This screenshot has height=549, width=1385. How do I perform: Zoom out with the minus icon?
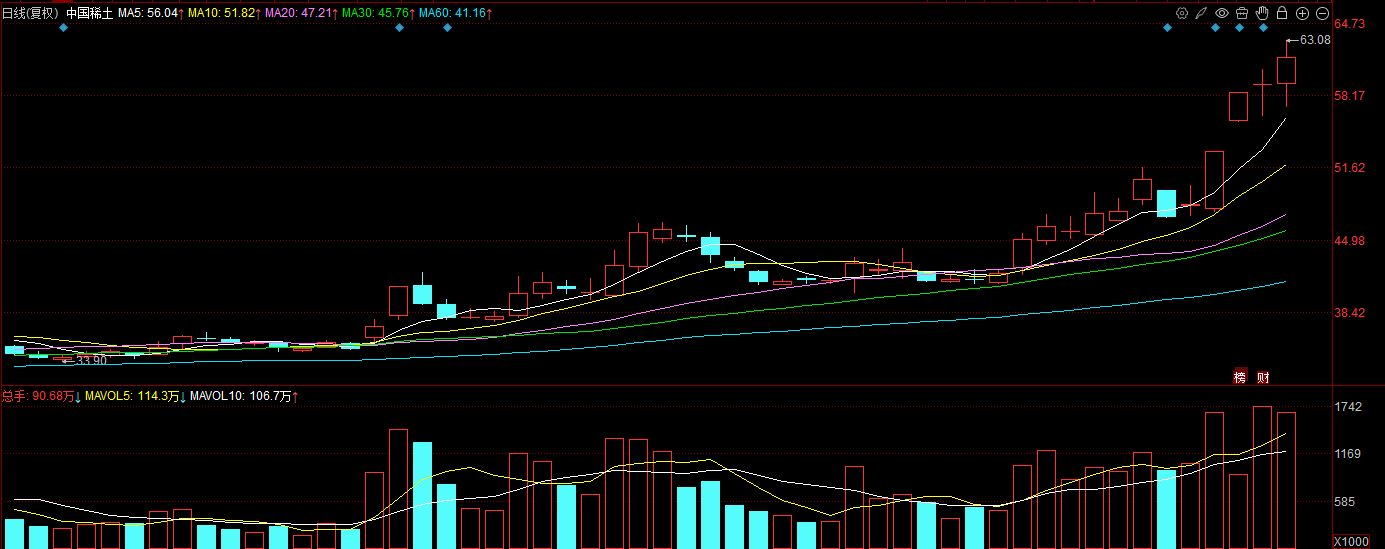point(1322,13)
